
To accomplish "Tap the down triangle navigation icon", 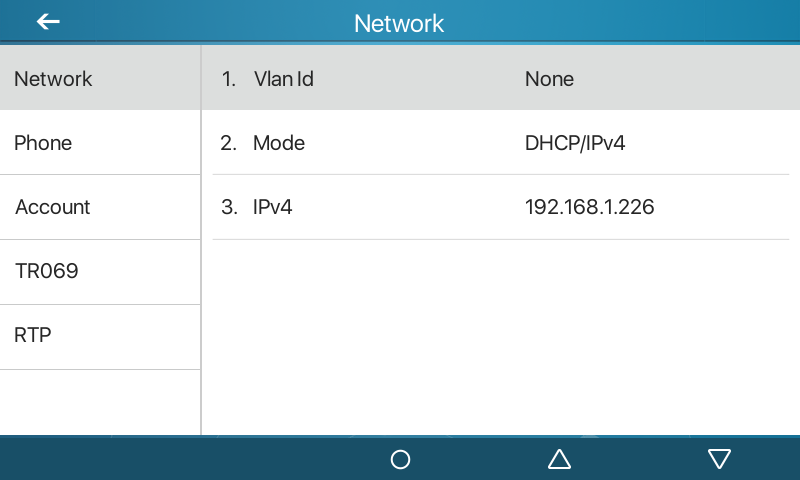I will click(x=719, y=459).
